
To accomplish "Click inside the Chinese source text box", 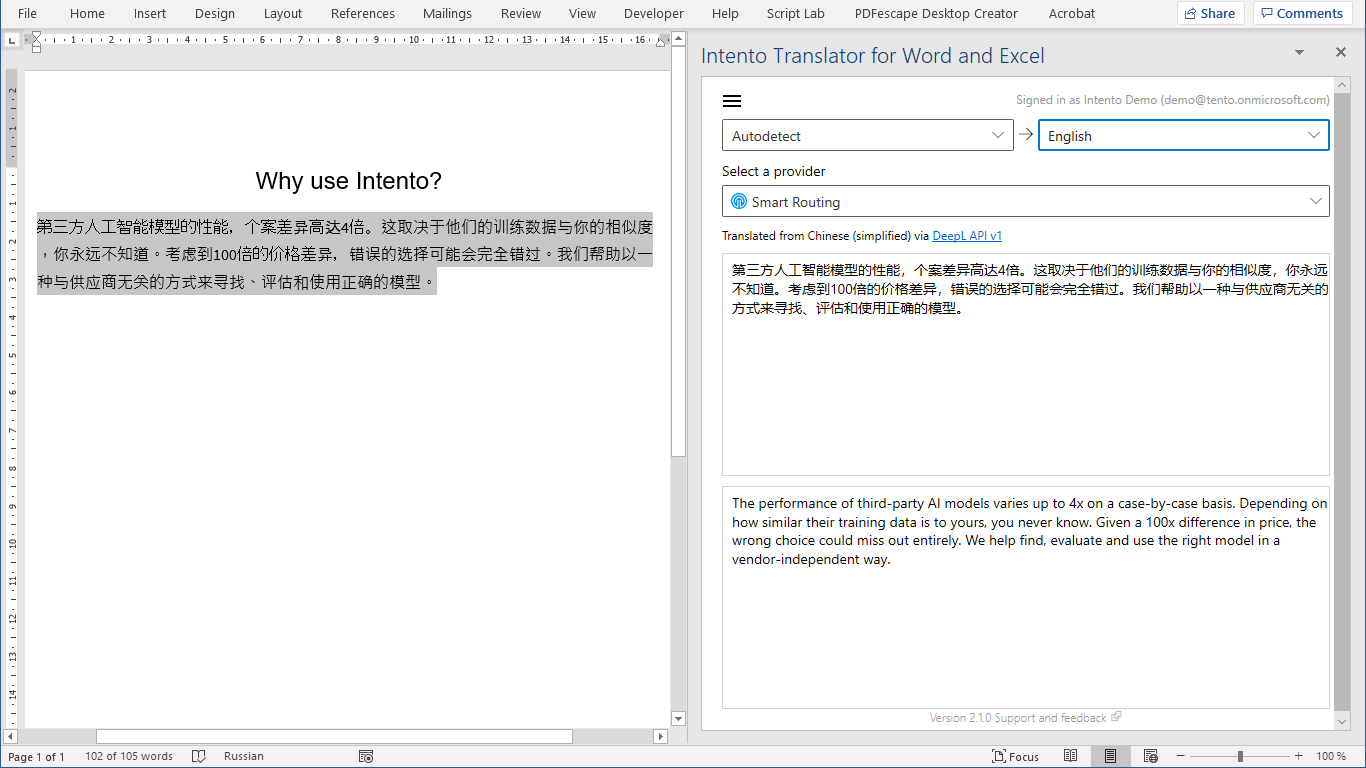I will 1026,364.
